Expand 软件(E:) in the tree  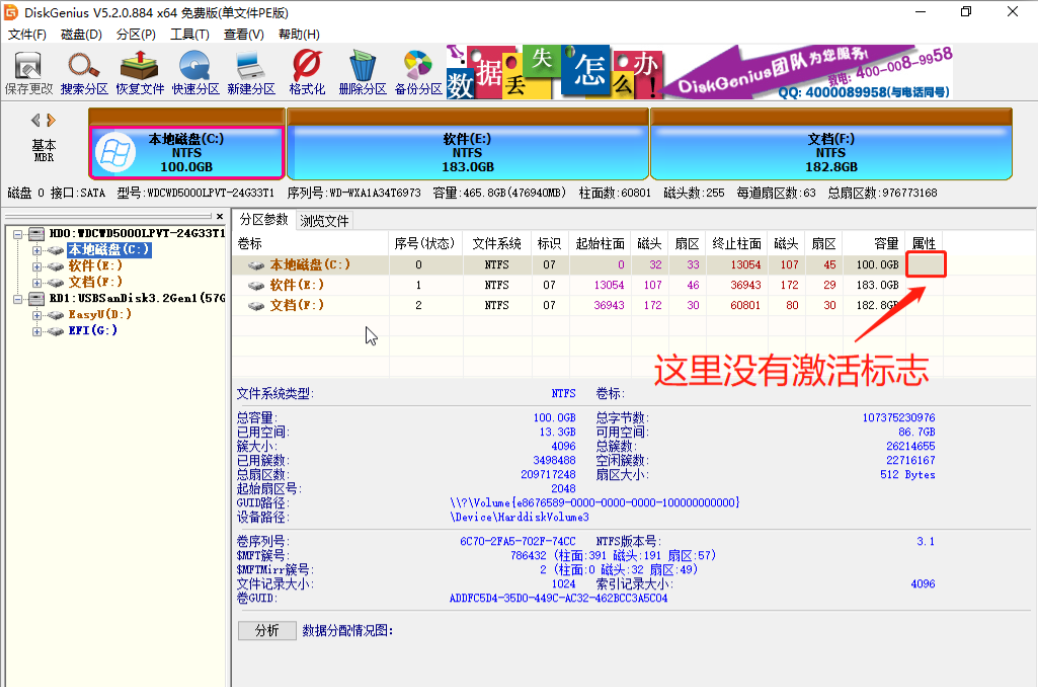tap(37, 267)
